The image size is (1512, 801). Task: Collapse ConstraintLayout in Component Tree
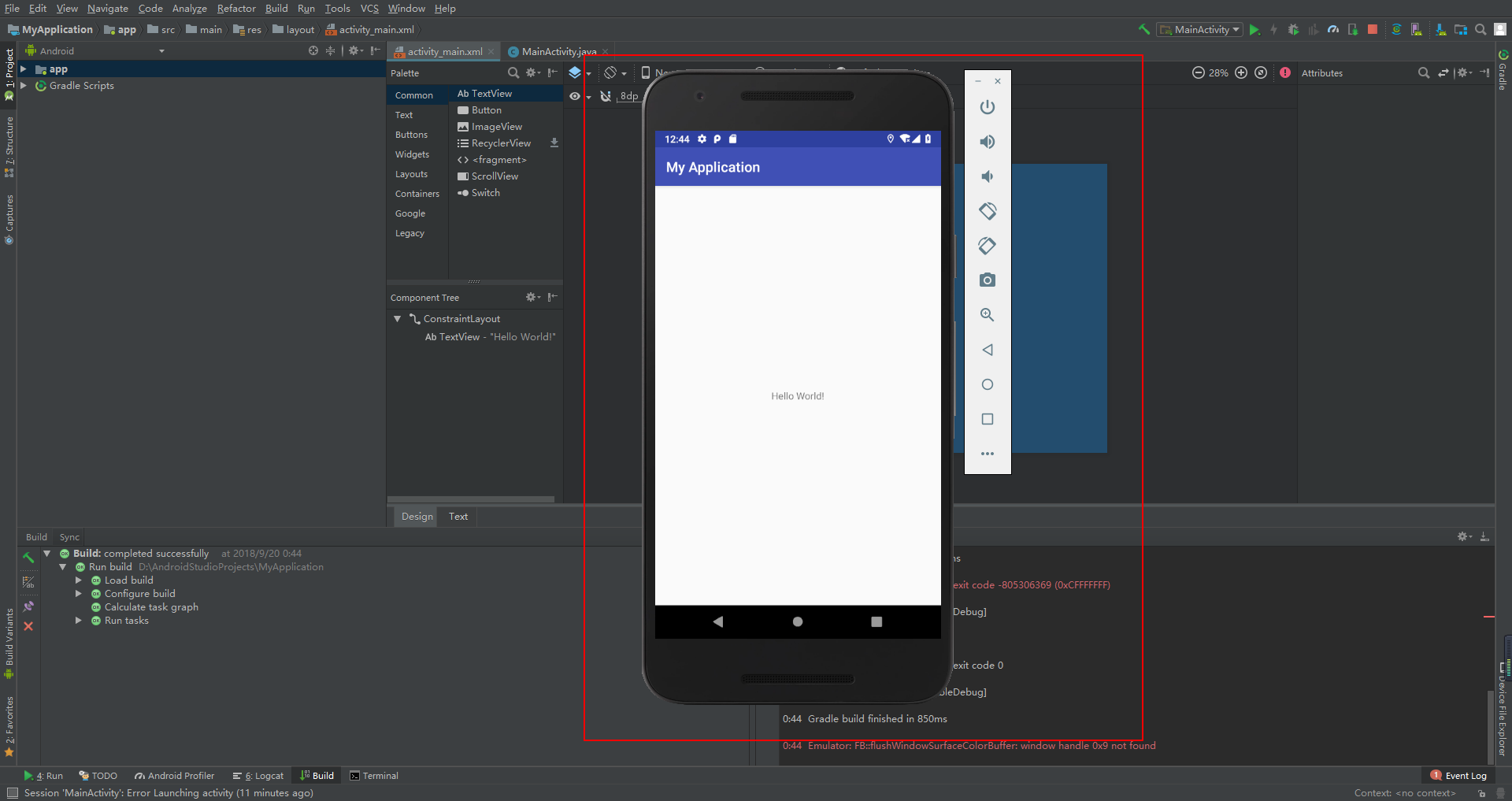coord(398,318)
